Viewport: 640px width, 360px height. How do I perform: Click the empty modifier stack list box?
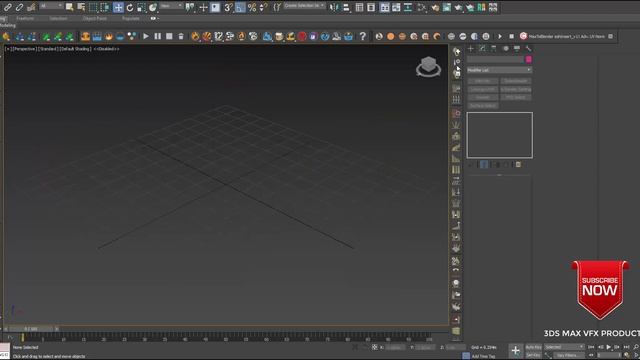(x=499, y=135)
